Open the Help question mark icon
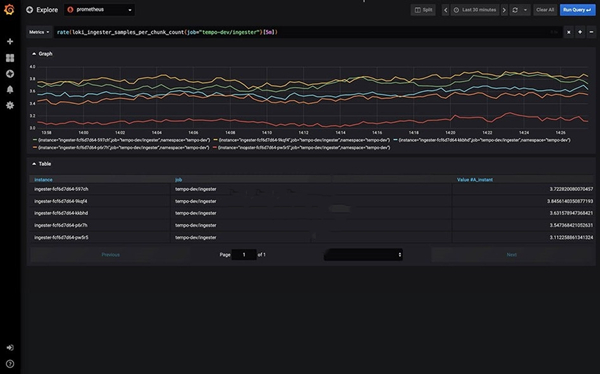Screen dimensions: 600x374 click(10, 364)
